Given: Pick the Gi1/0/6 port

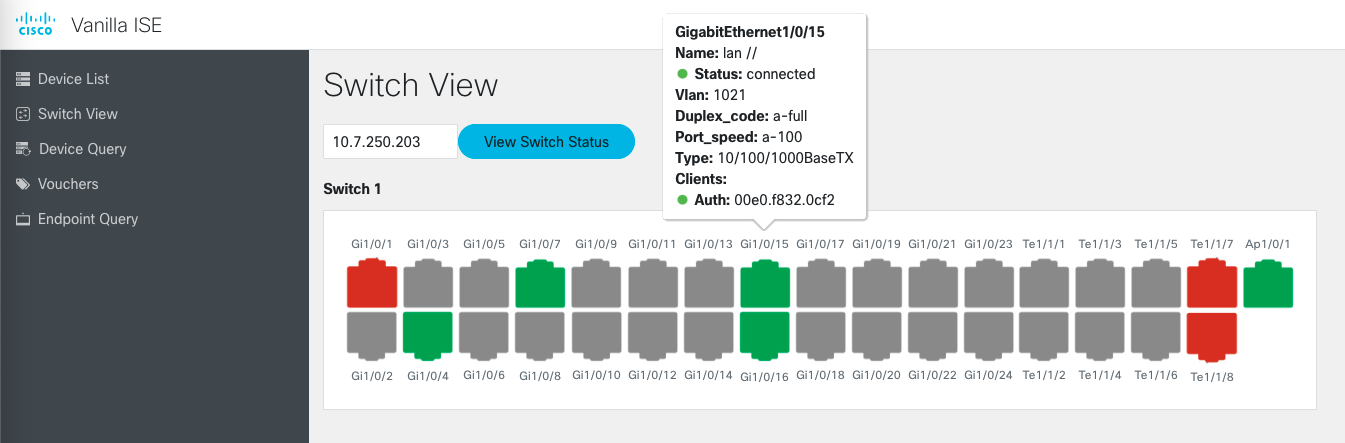Looking at the screenshot, I should pos(484,336).
